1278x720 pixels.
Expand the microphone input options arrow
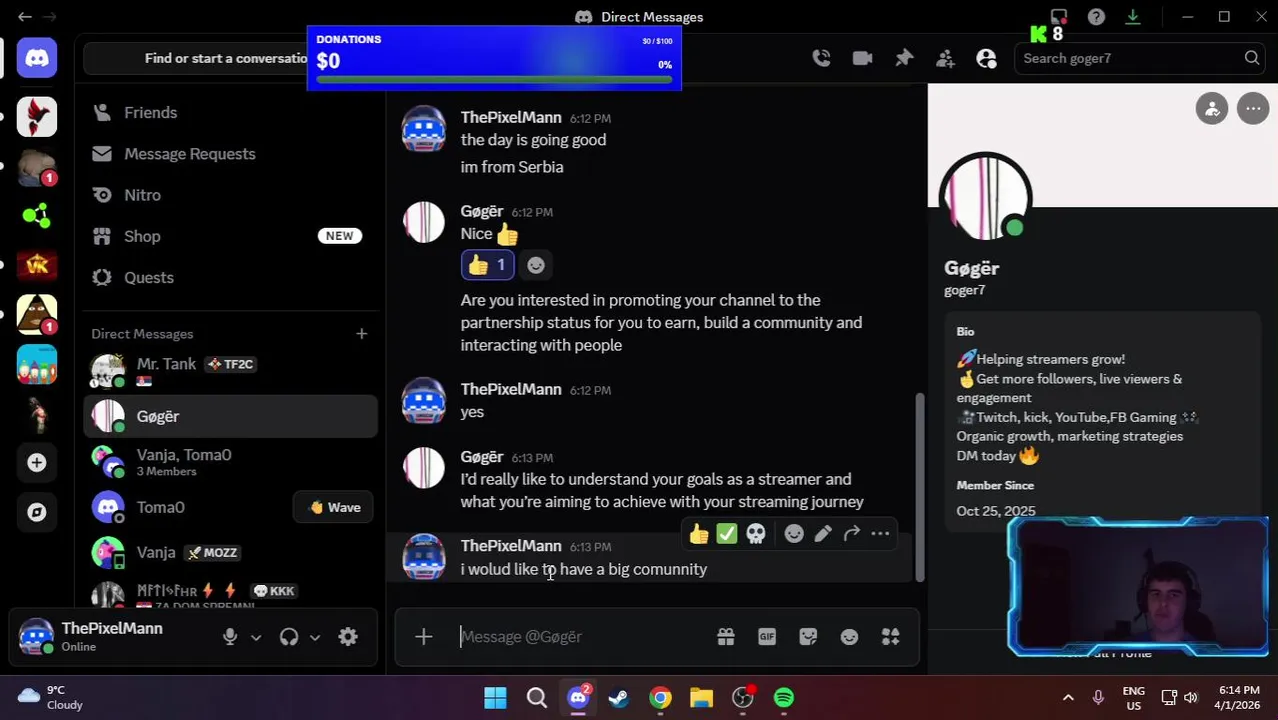(x=256, y=637)
